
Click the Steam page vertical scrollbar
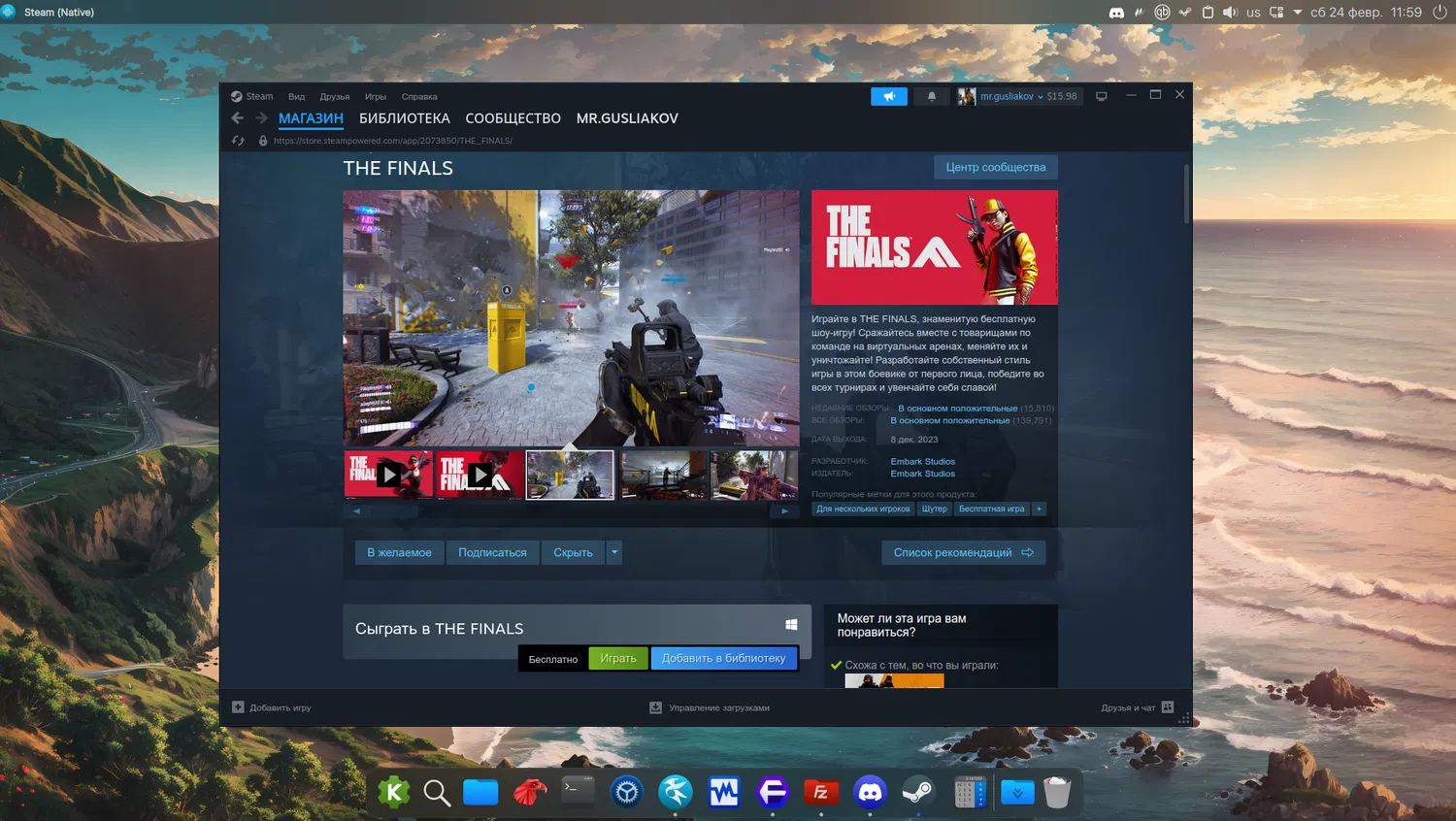coord(1186,194)
